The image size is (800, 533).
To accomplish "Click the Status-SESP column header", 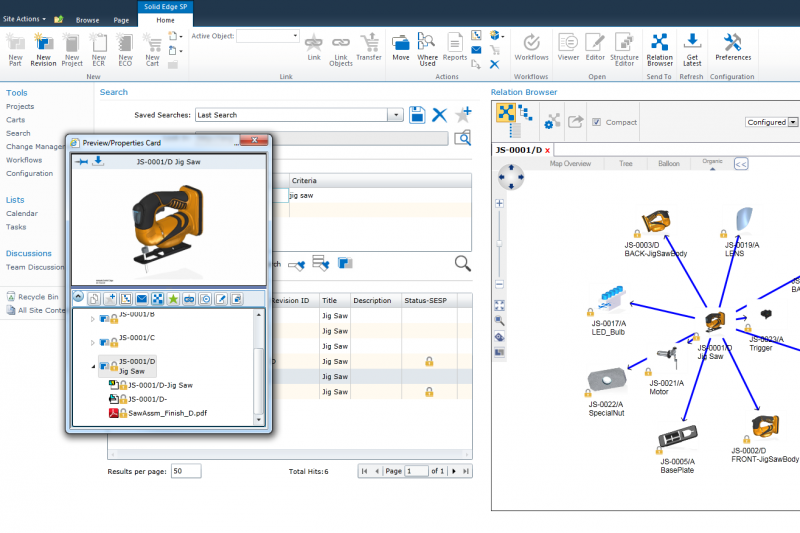I will (425, 300).
